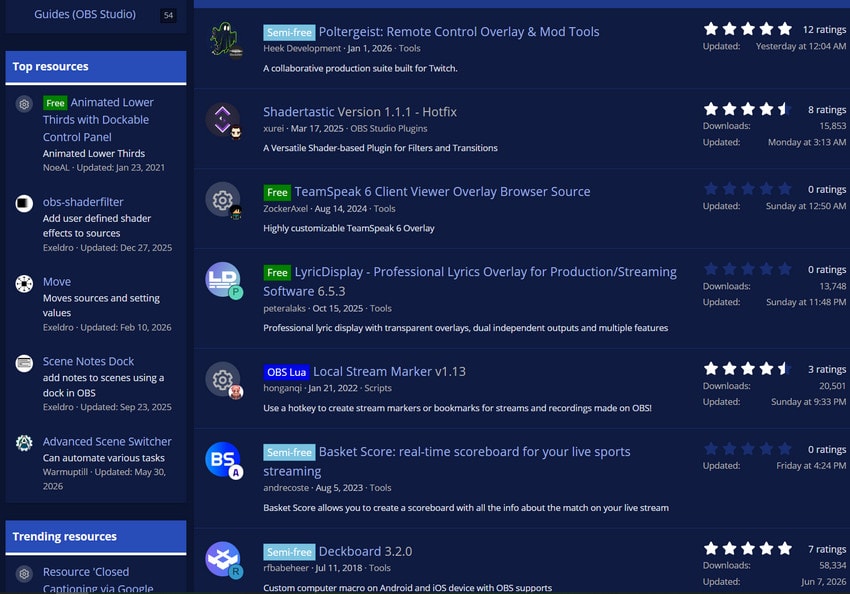Open Local Stream Marker v1.13
The height and width of the screenshot is (594, 850).
coord(389,372)
